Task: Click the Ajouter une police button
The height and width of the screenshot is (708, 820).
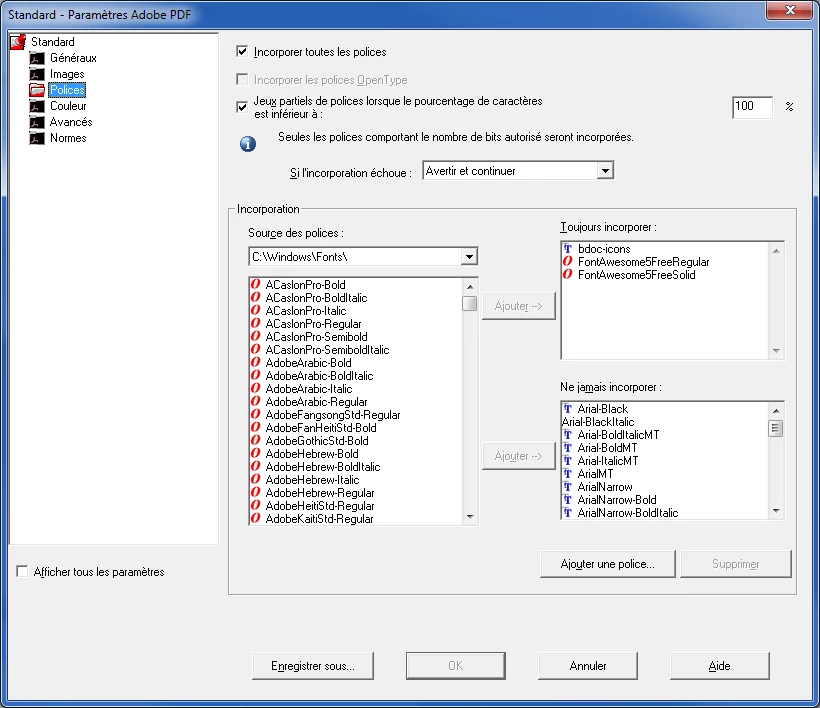Action: pyautogui.click(x=608, y=564)
